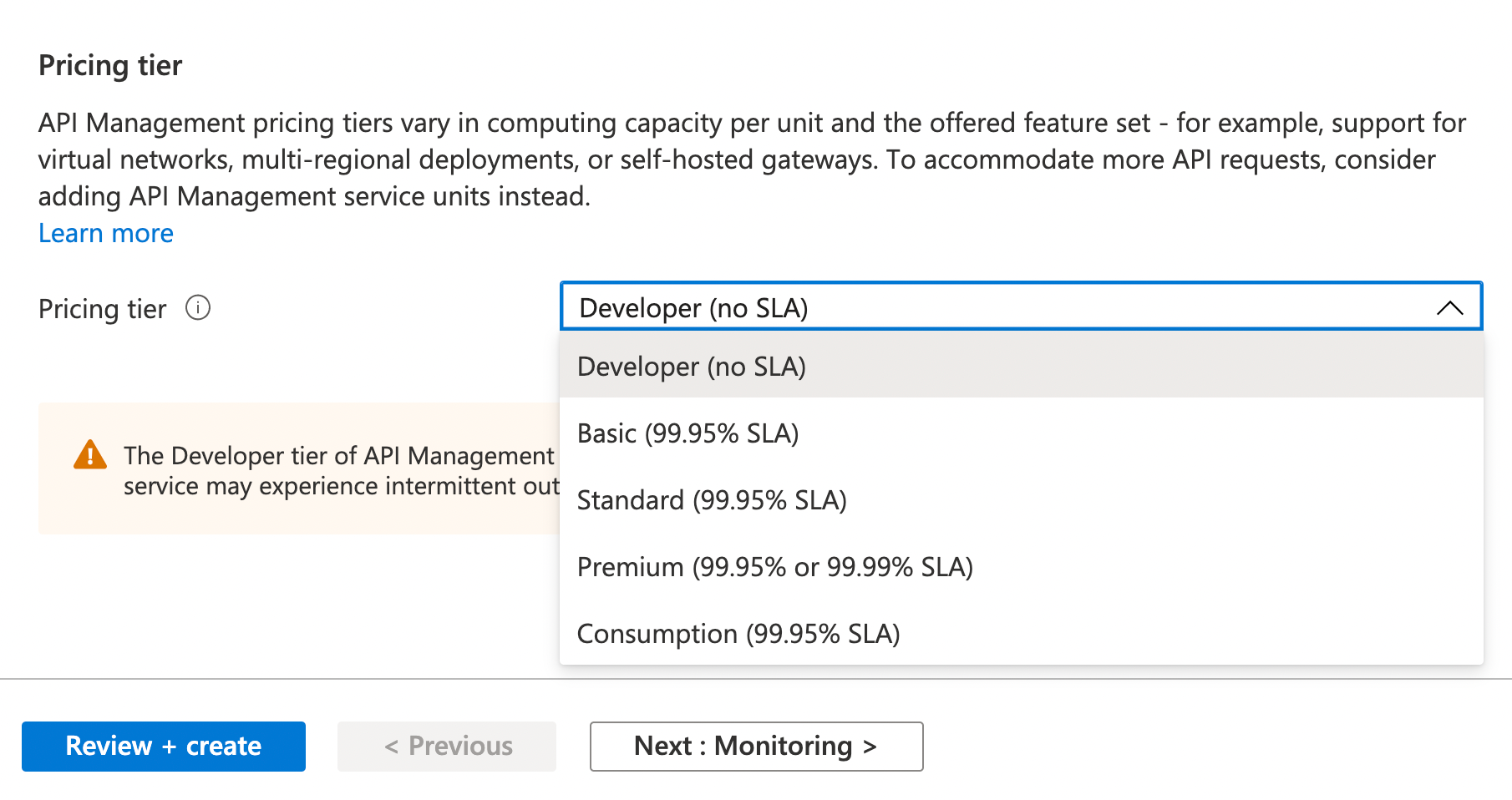Image resolution: width=1512 pixels, height=800 pixels.
Task: Collapse the dropdown using the chevron arrow
Action: click(1452, 307)
